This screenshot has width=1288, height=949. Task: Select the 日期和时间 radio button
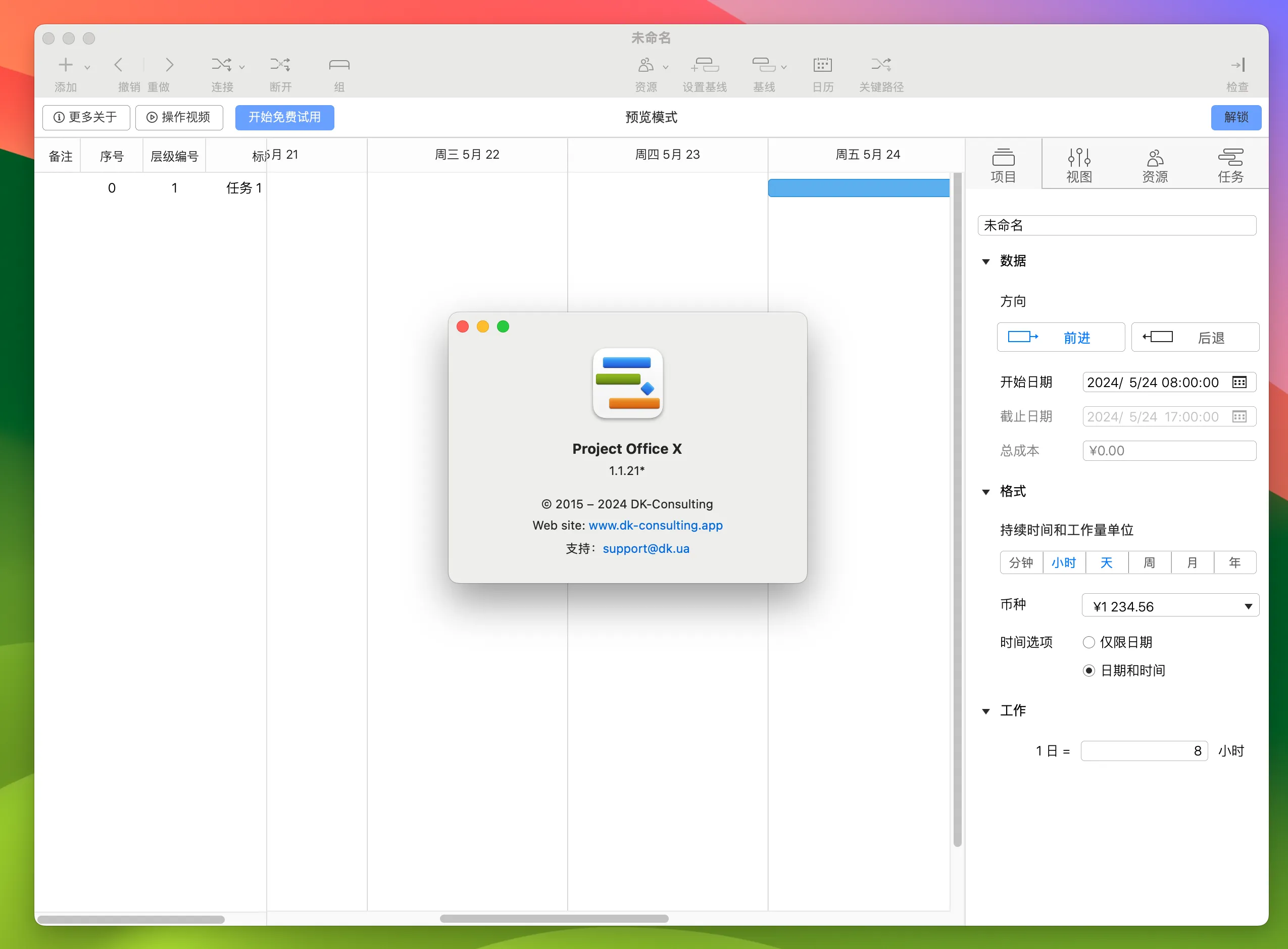point(1088,671)
